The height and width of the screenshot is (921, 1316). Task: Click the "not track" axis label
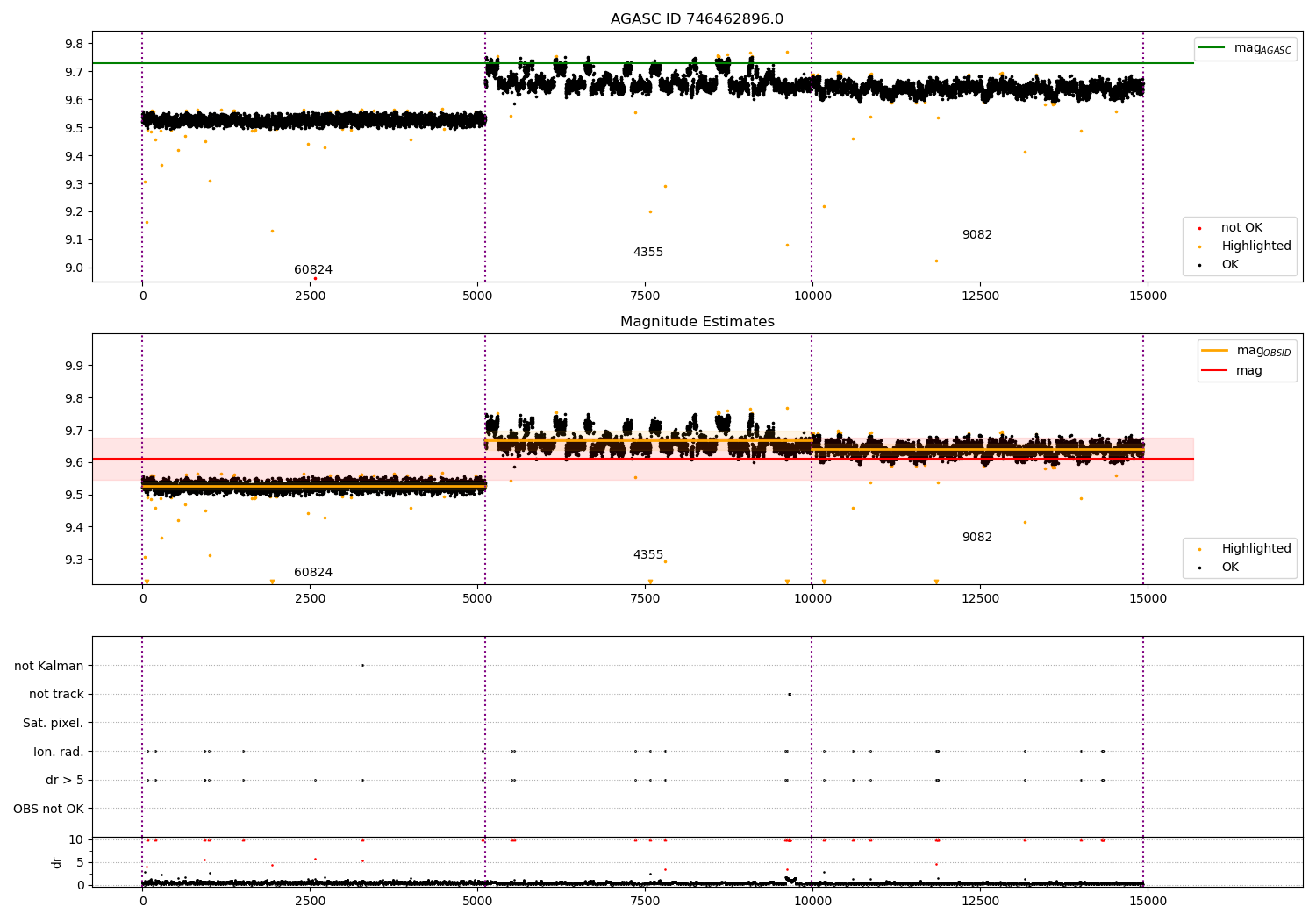tap(56, 695)
